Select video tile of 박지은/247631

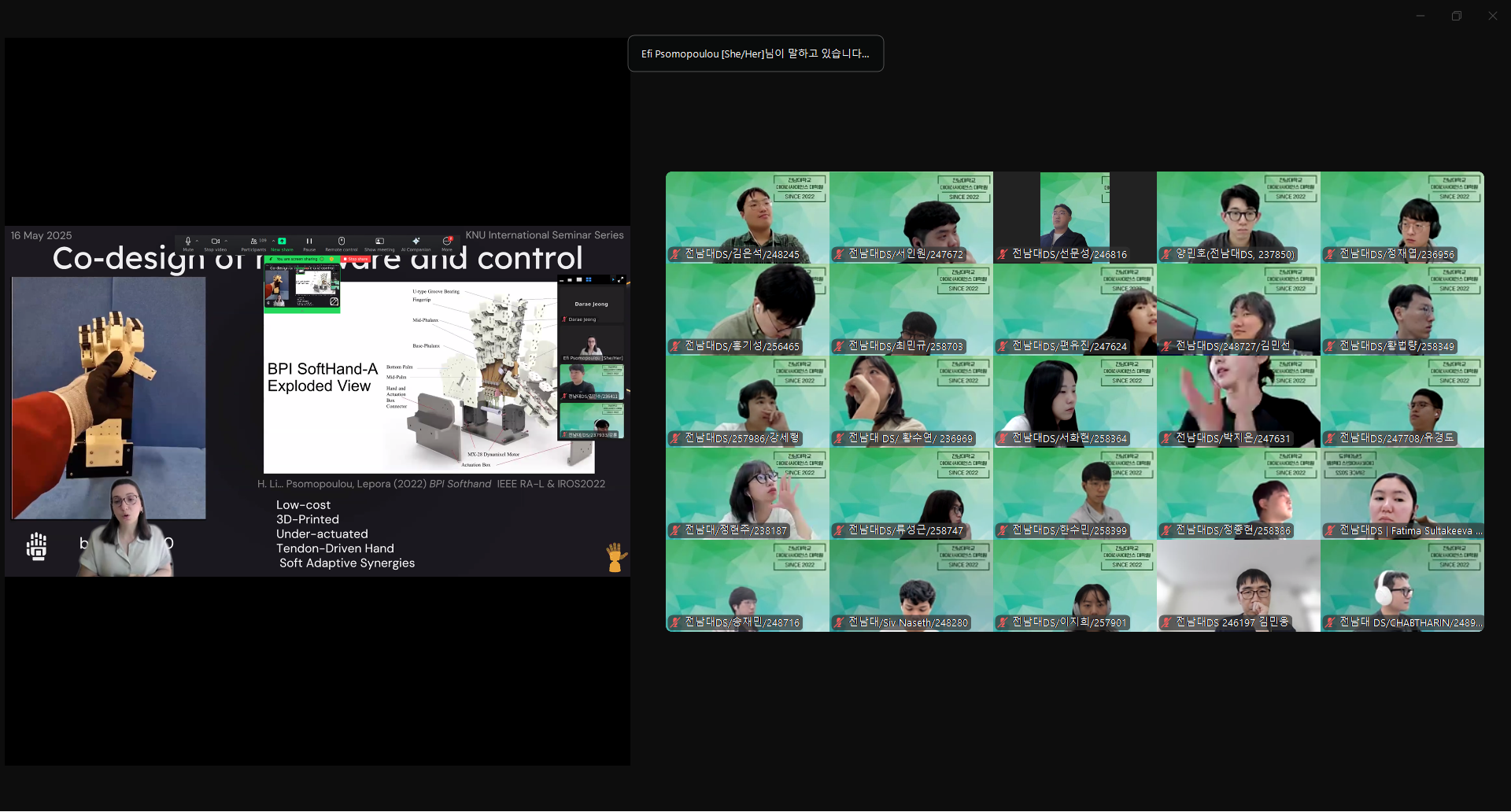(x=1239, y=401)
